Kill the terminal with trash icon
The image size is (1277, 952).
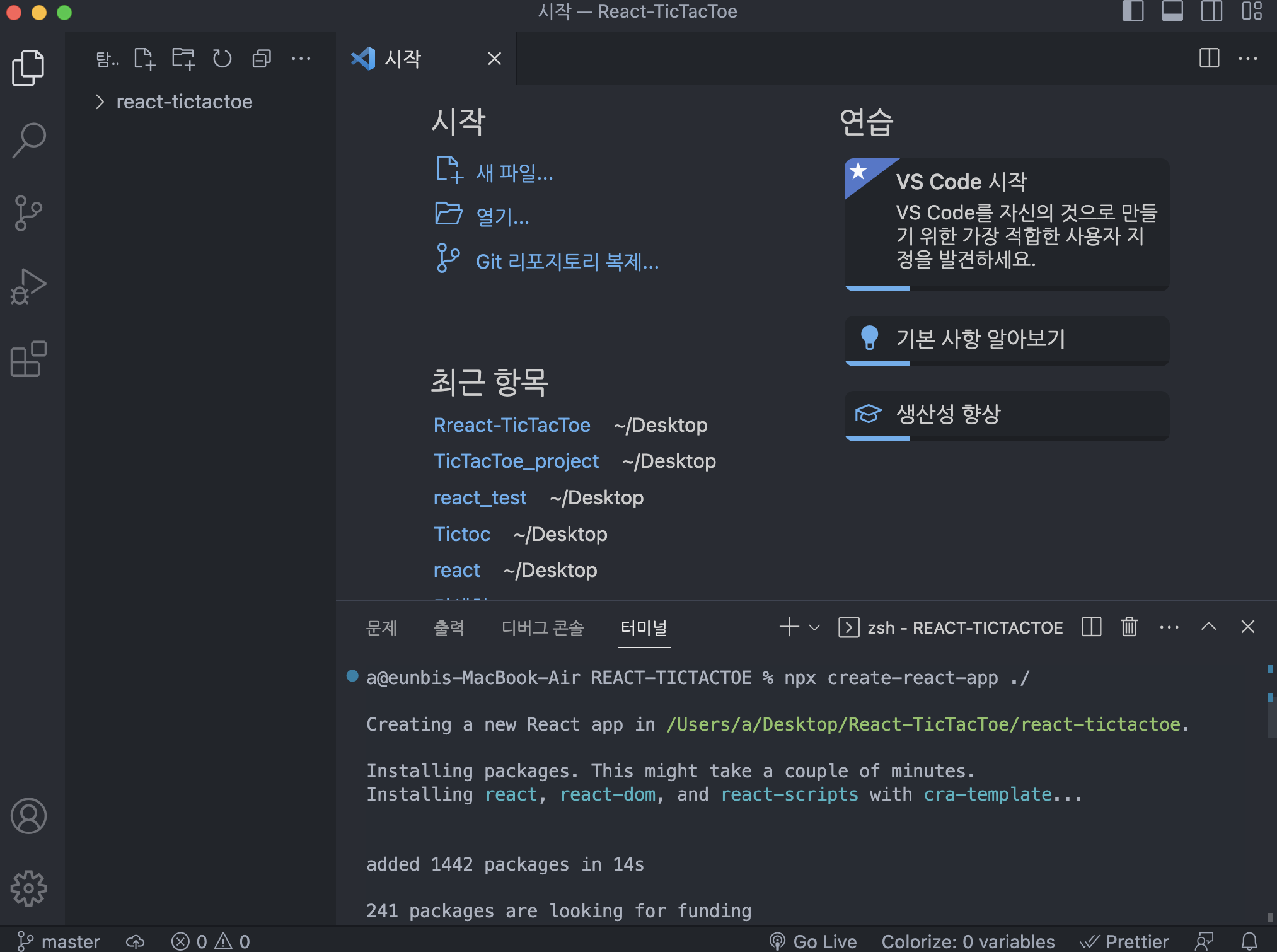[x=1130, y=627]
